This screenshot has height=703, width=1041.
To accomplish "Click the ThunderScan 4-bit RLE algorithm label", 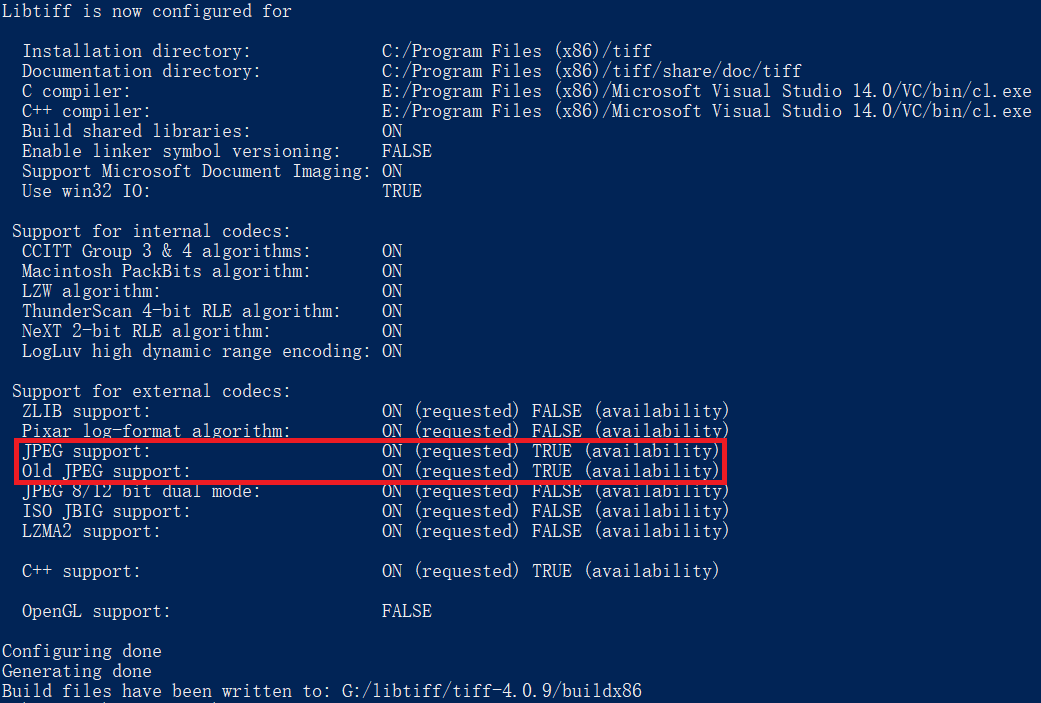I will click(181, 311).
